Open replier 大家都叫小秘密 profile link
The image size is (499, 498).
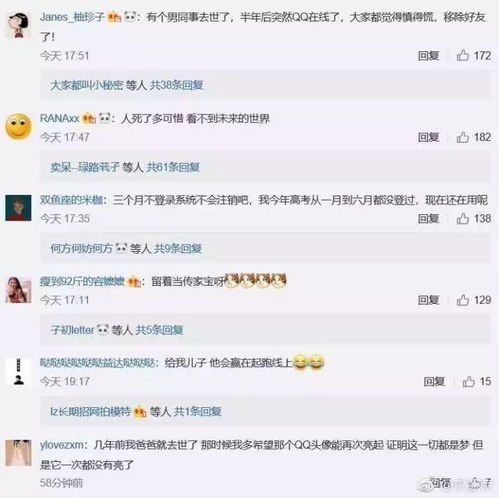[87, 85]
